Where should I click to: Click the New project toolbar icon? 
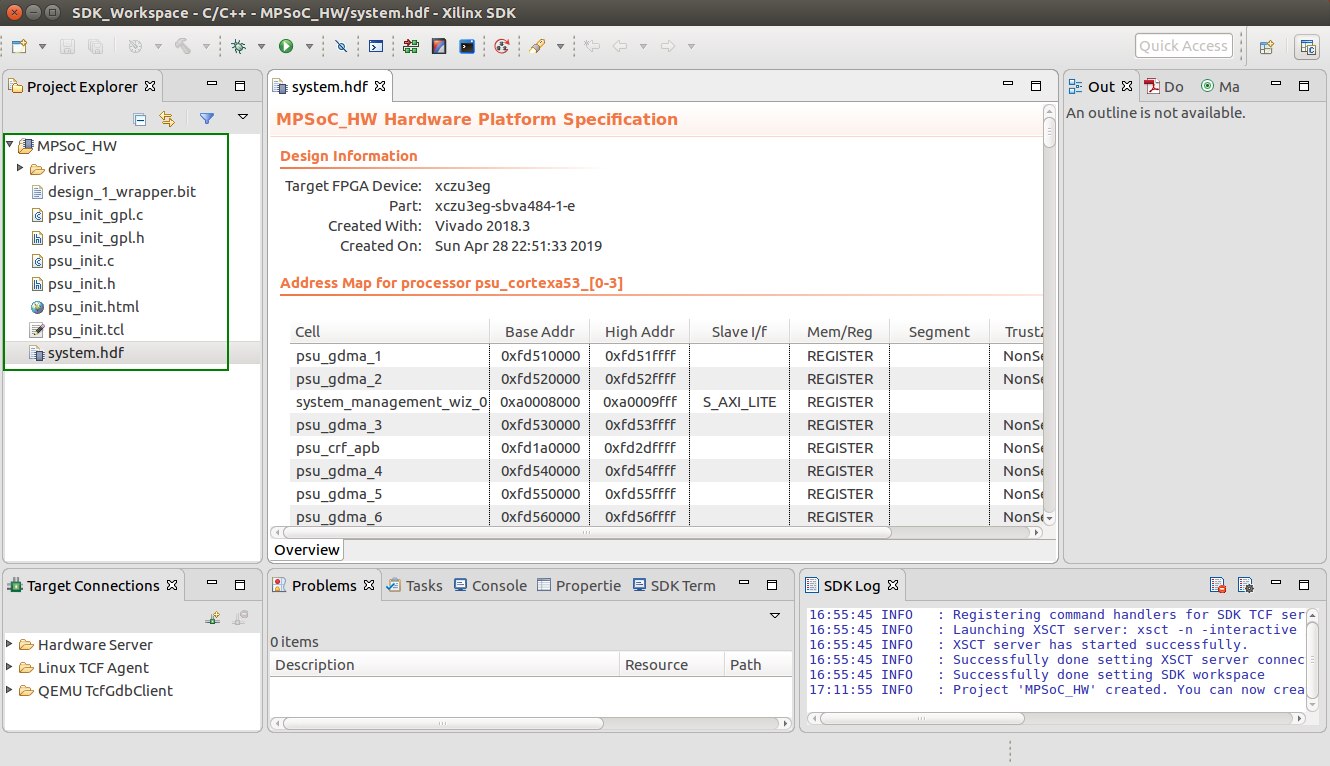19,46
